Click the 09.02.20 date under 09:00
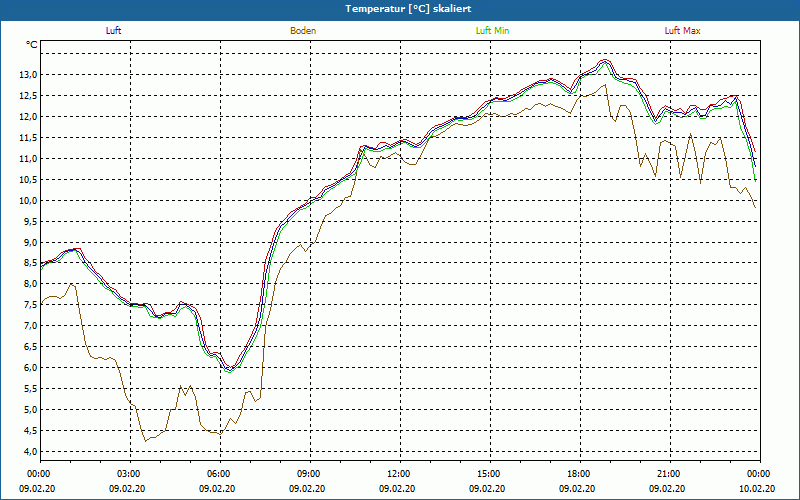 point(307,489)
